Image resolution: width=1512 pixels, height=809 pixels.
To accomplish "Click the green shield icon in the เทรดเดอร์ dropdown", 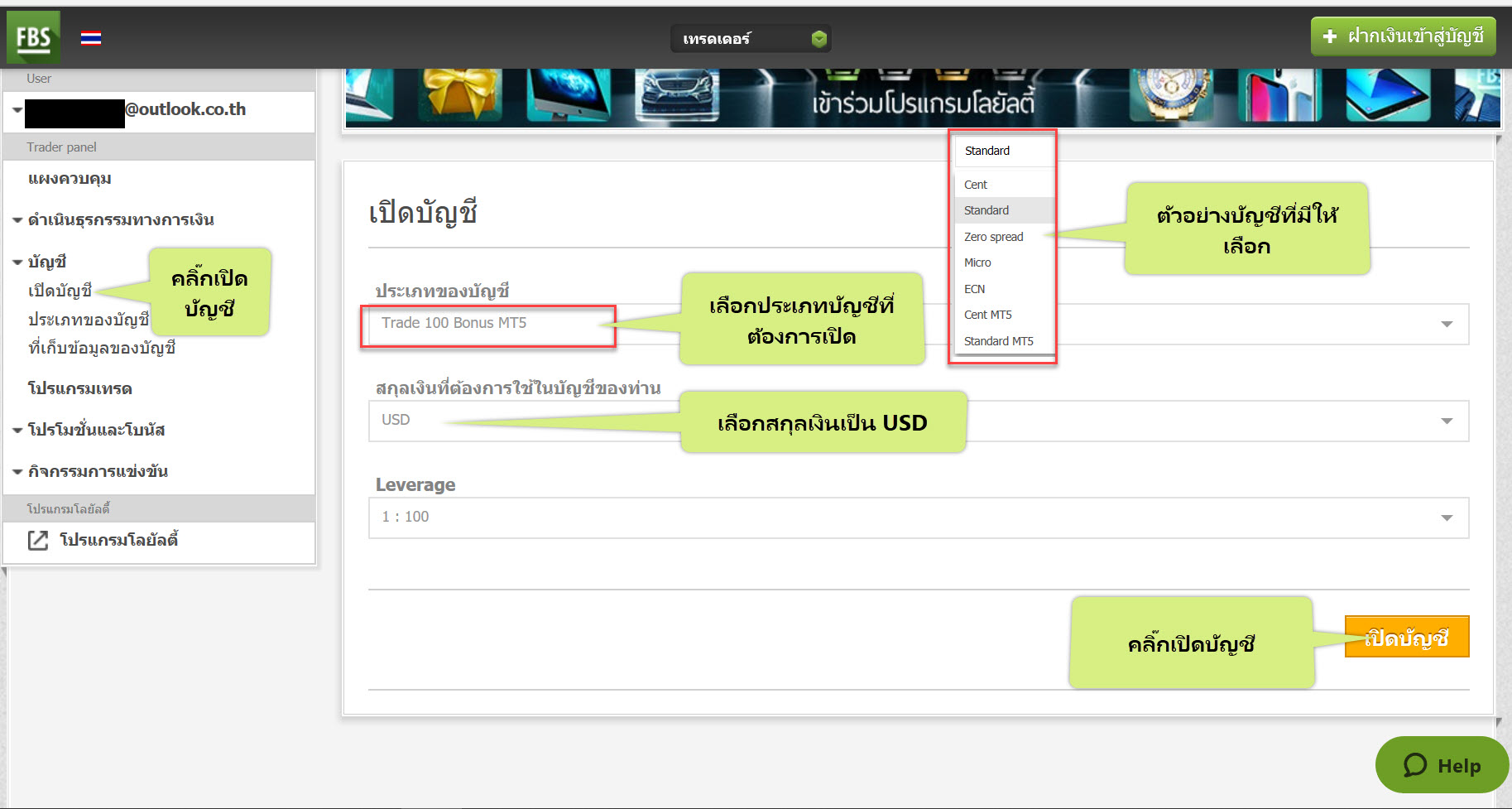I will tap(818, 39).
